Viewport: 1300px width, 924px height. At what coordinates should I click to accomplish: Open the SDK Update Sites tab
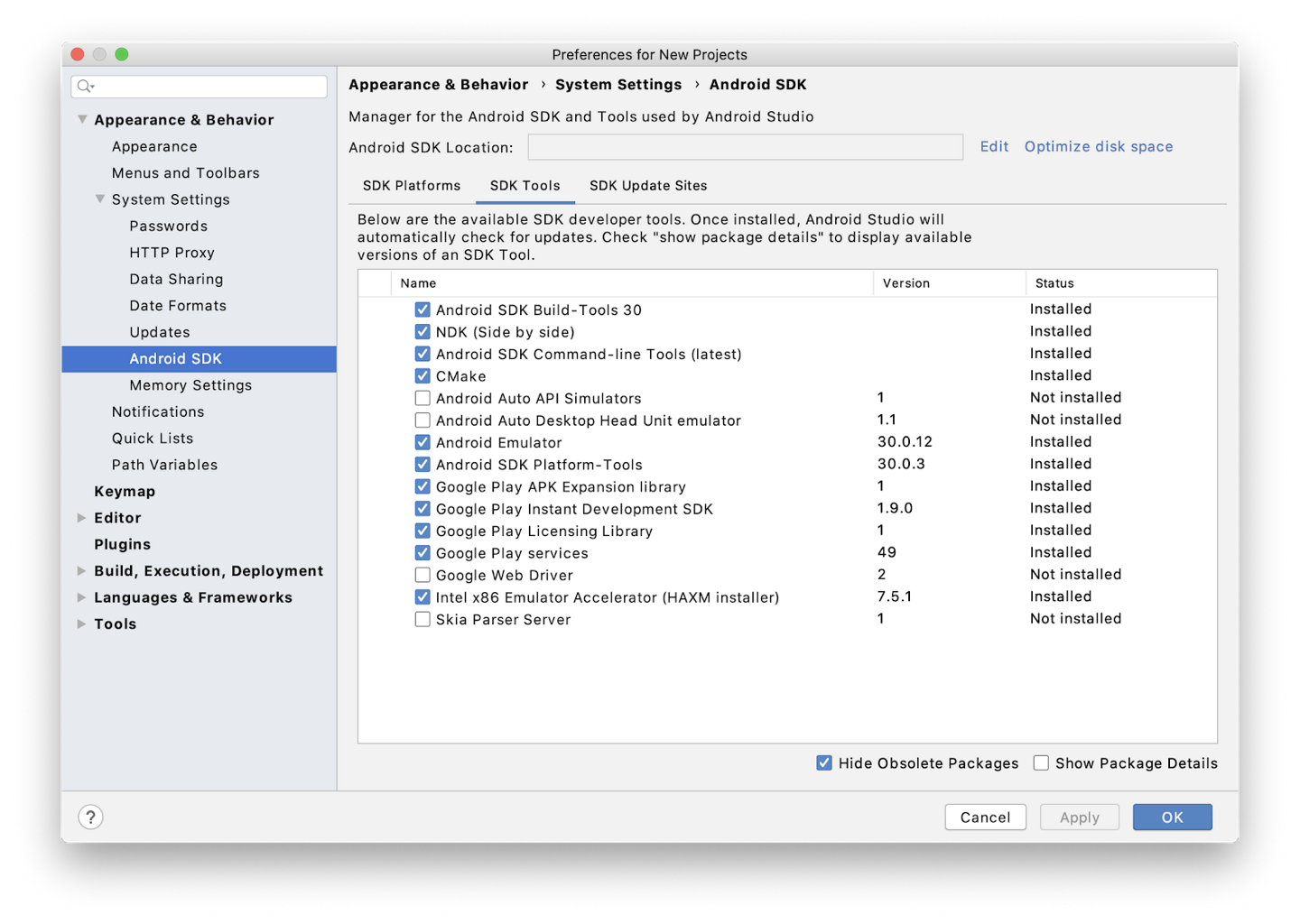pyautogui.click(x=648, y=186)
